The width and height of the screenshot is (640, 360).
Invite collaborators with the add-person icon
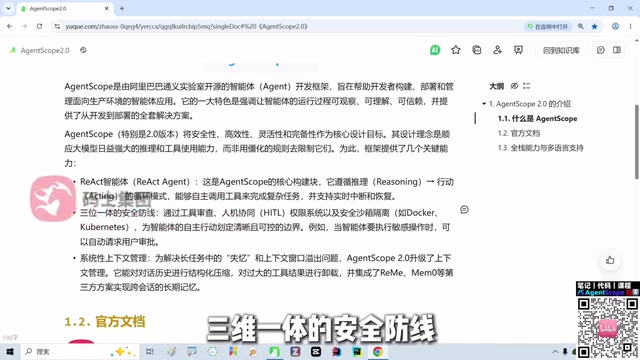pyautogui.click(x=497, y=50)
